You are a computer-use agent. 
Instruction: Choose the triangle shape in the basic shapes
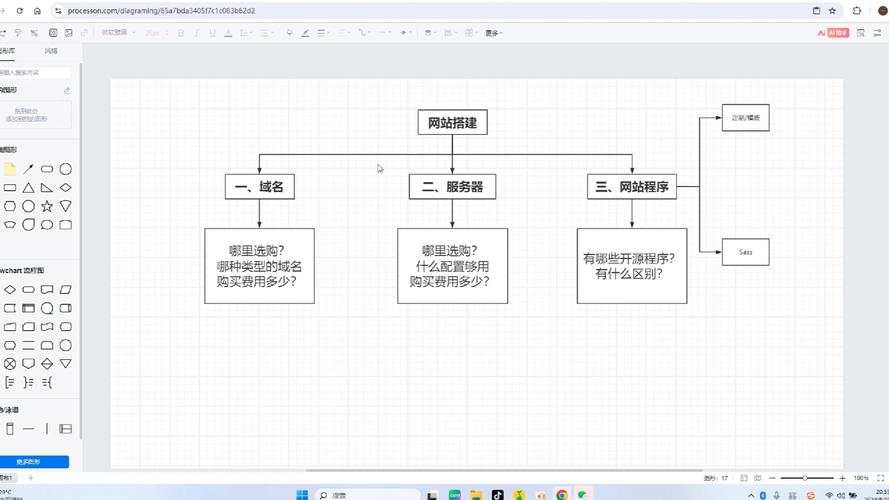tap(28, 188)
